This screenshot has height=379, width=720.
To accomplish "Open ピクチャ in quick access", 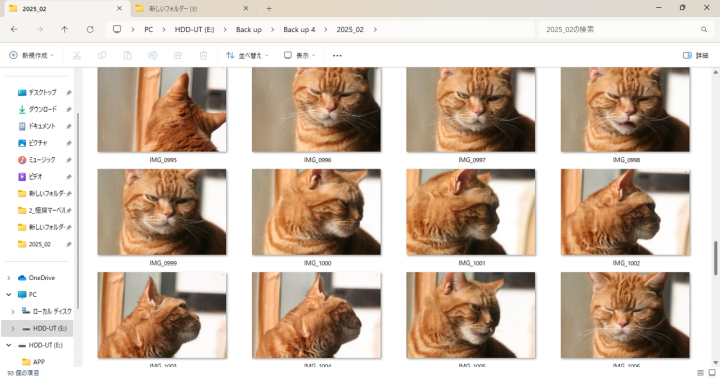I will tap(38, 143).
